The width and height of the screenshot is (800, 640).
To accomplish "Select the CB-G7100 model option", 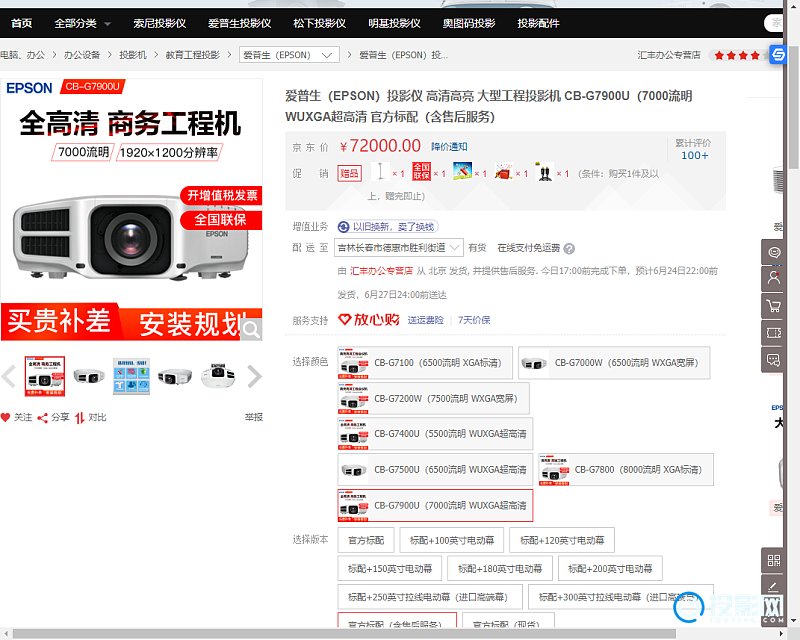I will click(425, 363).
